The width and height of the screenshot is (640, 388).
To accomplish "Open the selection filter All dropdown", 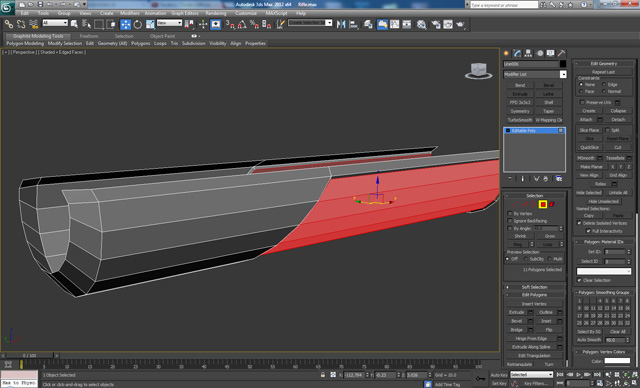I will (55, 23).
